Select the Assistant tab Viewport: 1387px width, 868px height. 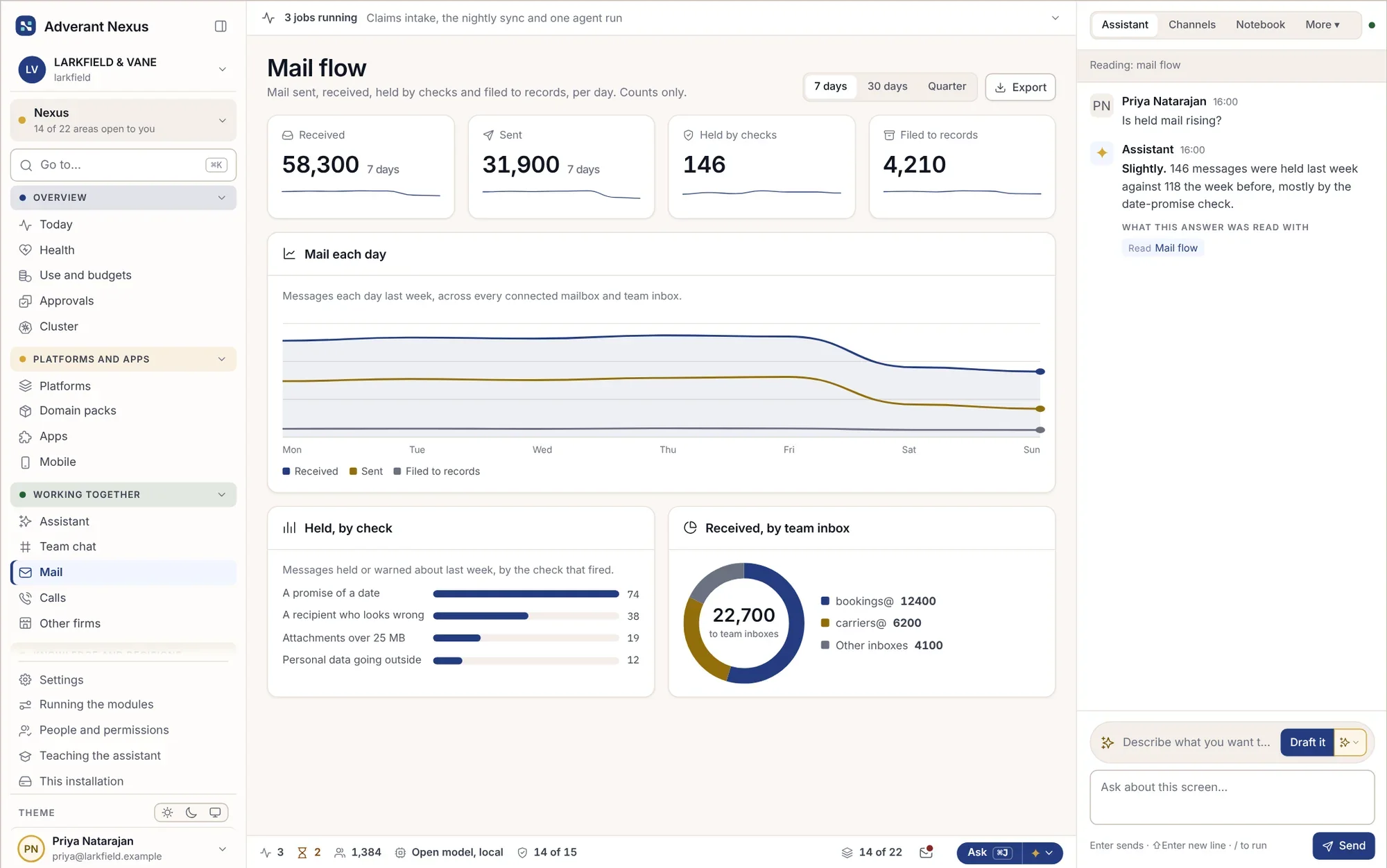[x=1124, y=25]
